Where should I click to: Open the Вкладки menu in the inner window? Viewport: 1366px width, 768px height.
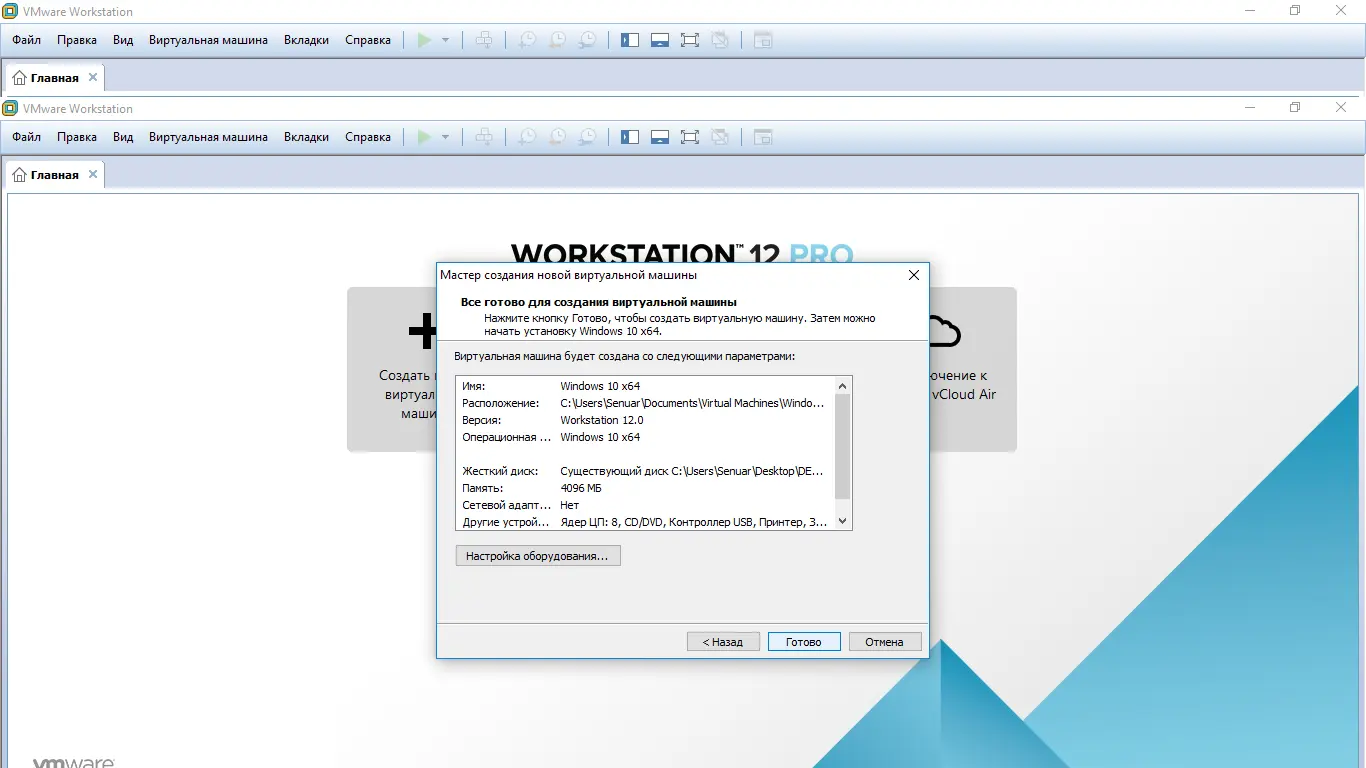tap(306, 137)
